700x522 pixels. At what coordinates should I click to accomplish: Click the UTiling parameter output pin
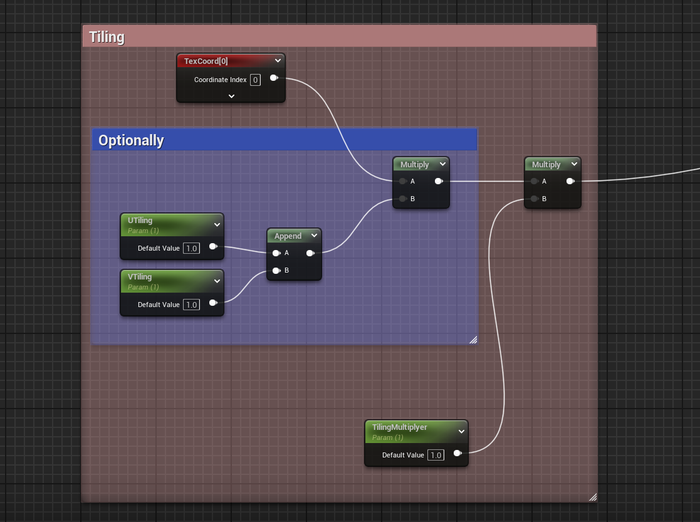click(213, 247)
